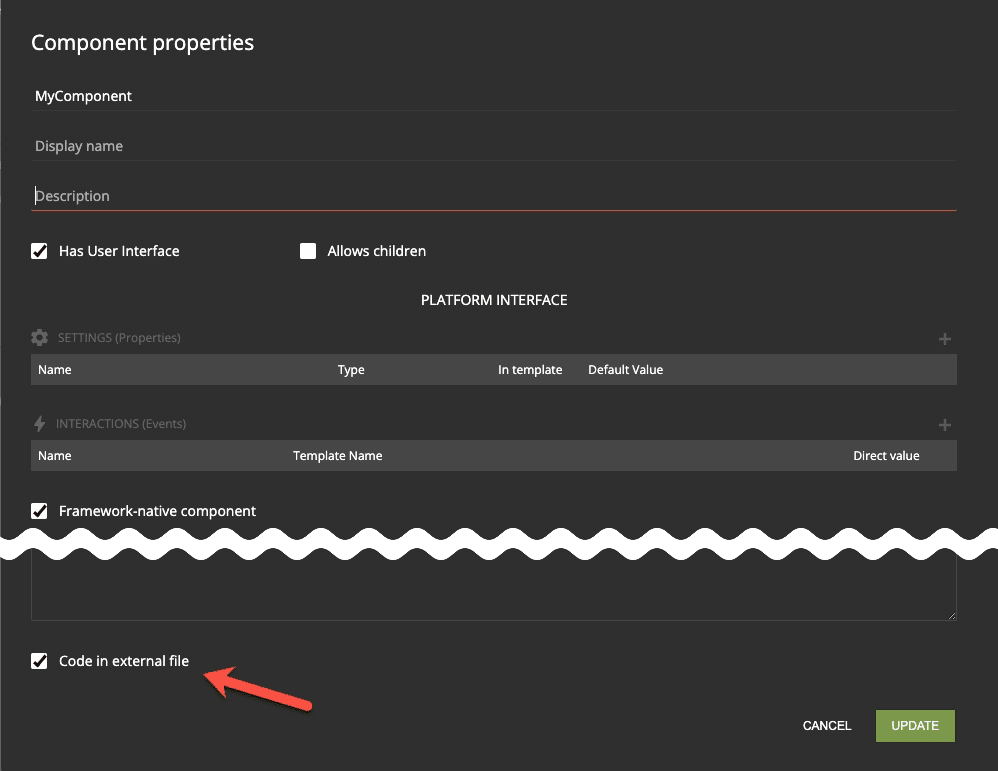
Task: Toggle Code in external file checkbox
Action: 39,661
